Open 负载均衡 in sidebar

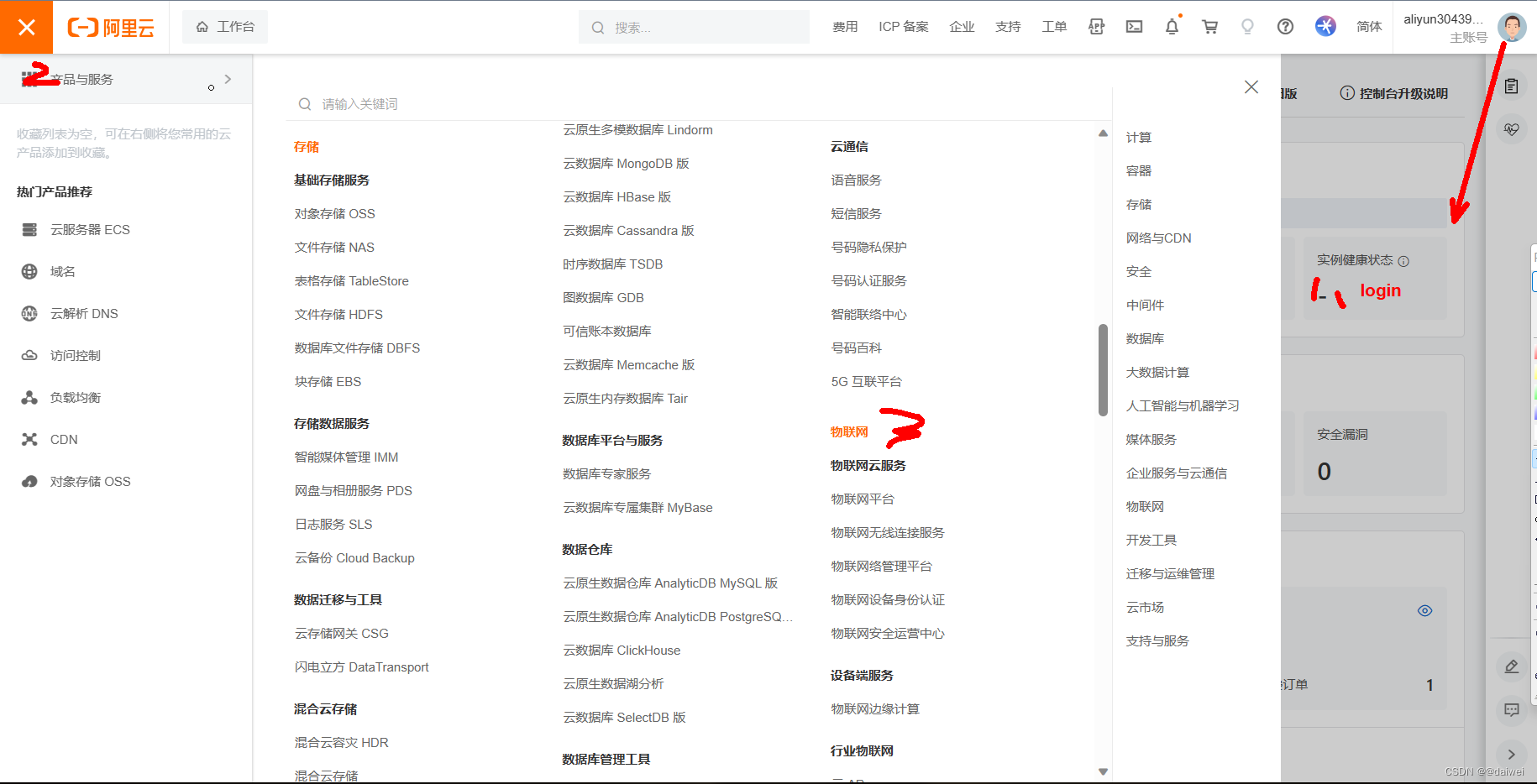76,398
